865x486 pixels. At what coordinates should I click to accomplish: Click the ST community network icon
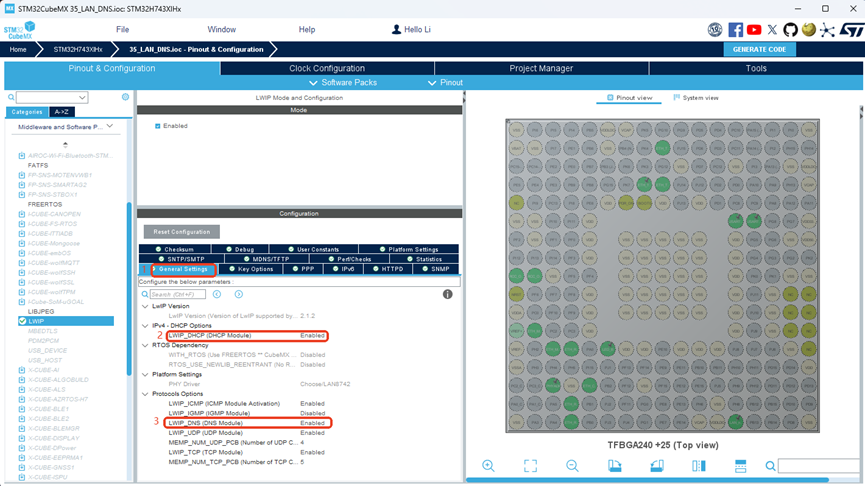(x=827, y=30)
